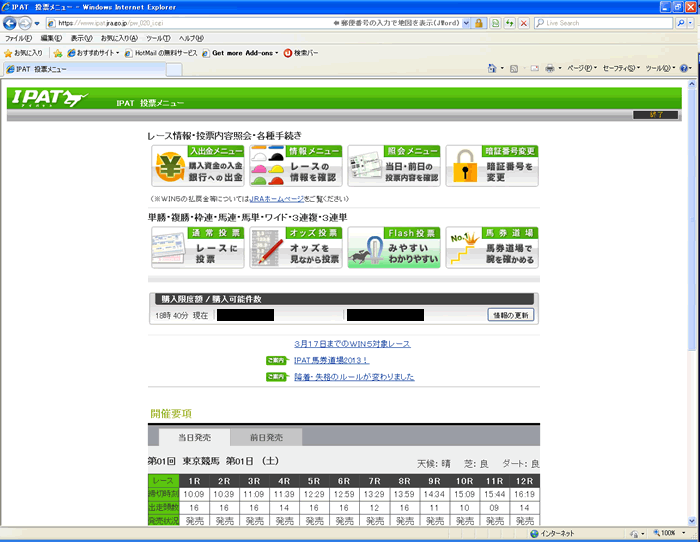Click the インターネット security zone indicator
Viewport: 700px width, 542px height.
click(552, 534)
